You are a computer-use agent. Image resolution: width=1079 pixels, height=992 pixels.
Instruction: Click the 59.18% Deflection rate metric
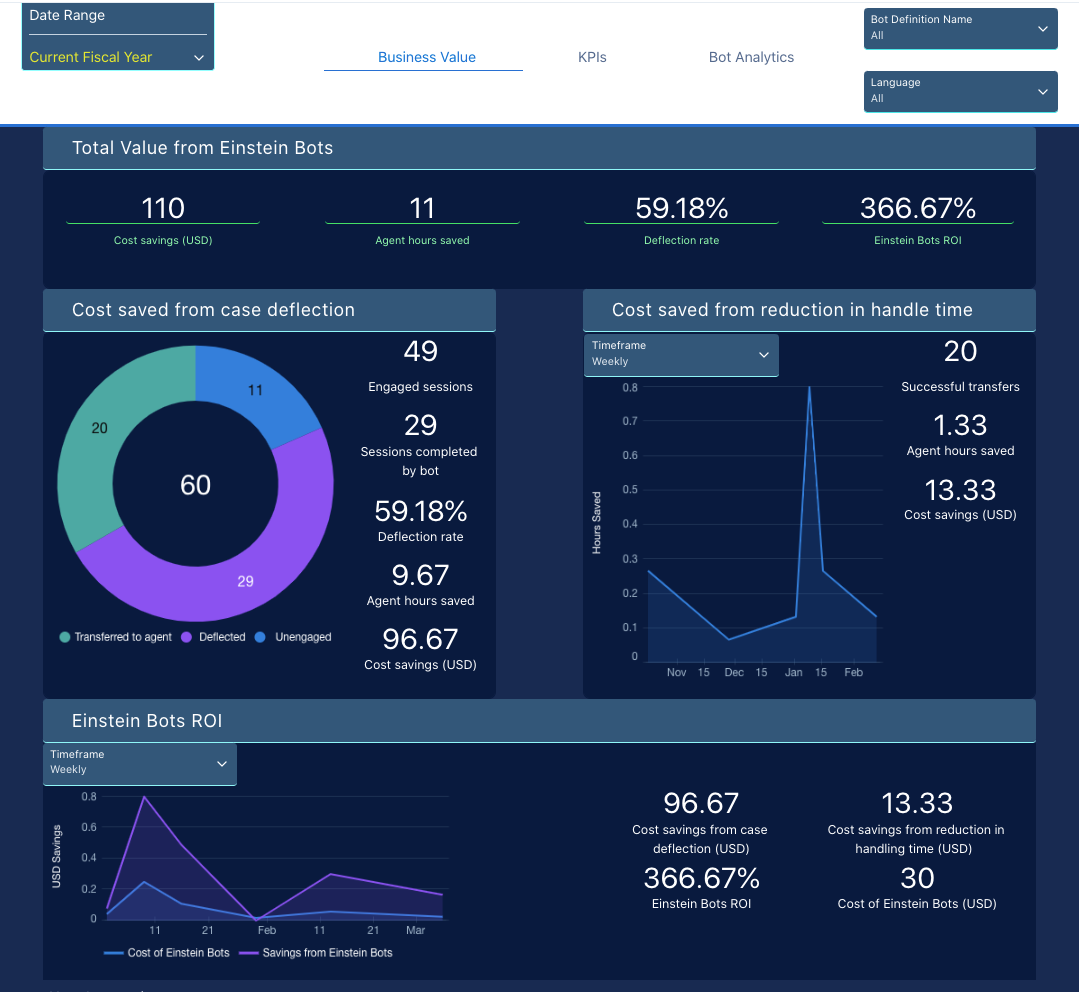coord(681,209)
